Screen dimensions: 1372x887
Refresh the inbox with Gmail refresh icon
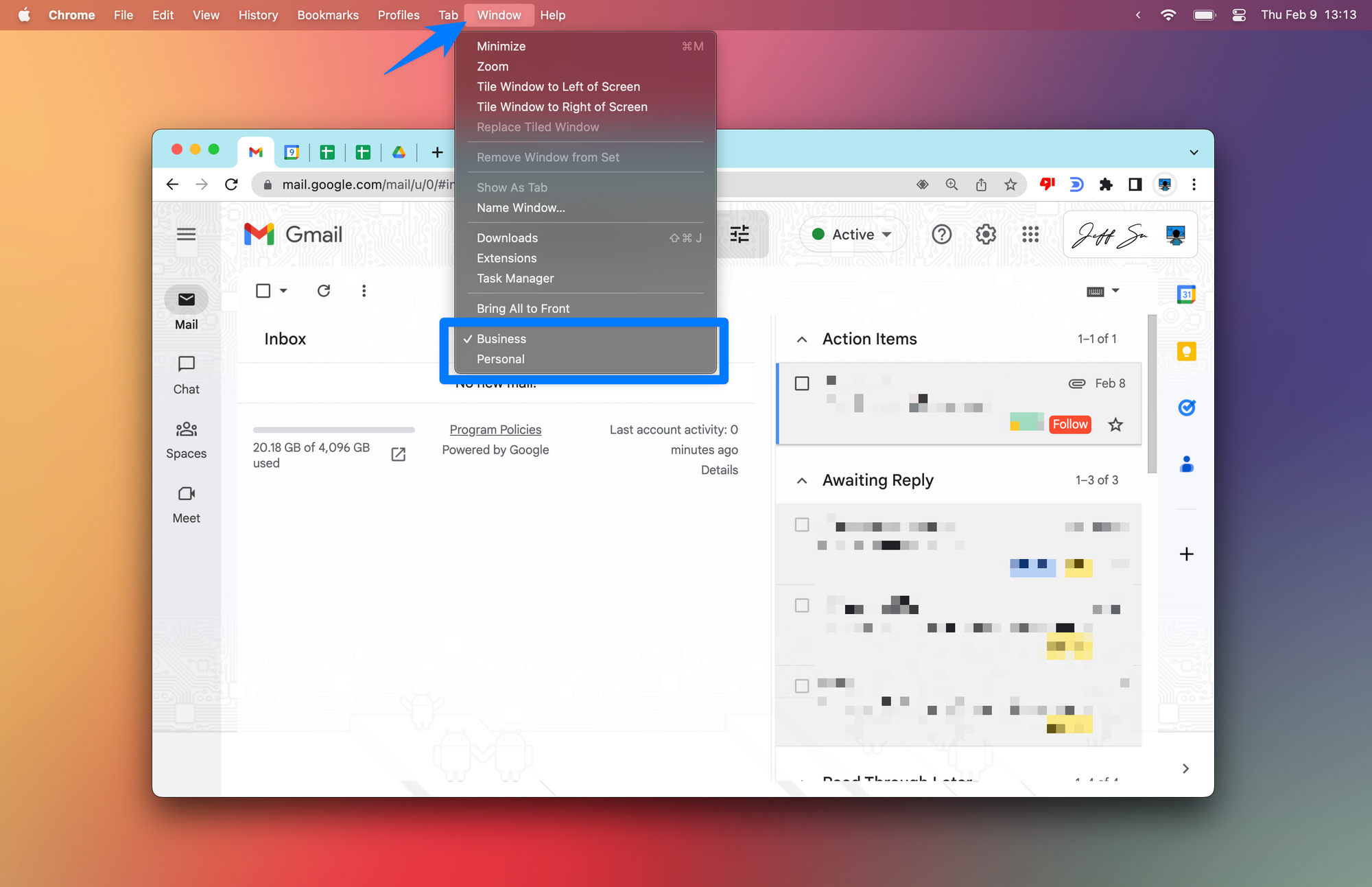(324, 290)
